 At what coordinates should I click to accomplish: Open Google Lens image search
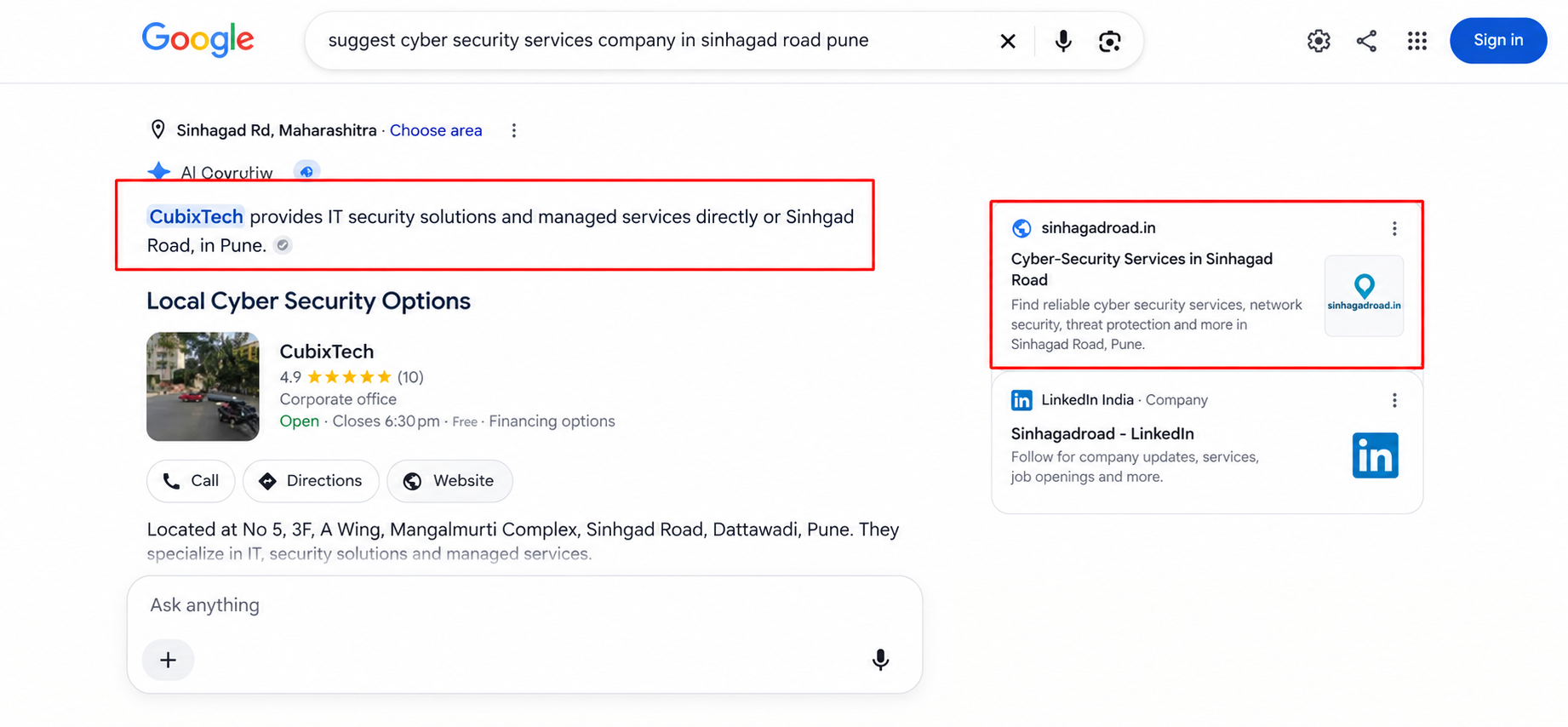(x=1109, y=41)
